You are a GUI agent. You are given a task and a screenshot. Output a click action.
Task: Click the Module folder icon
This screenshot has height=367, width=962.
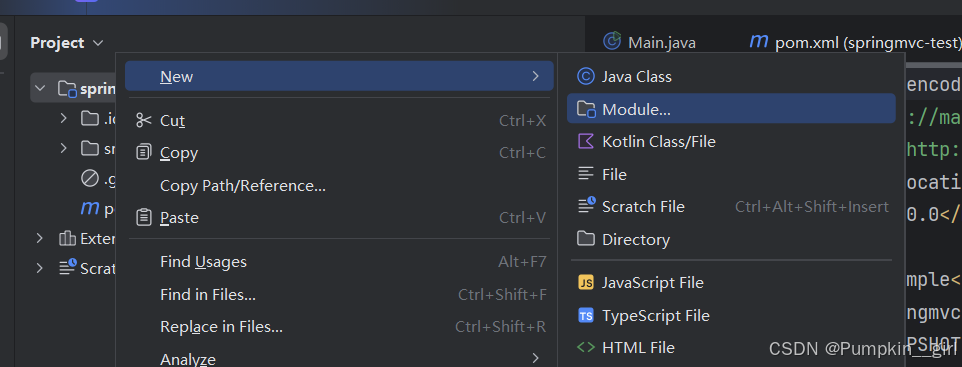586,109
